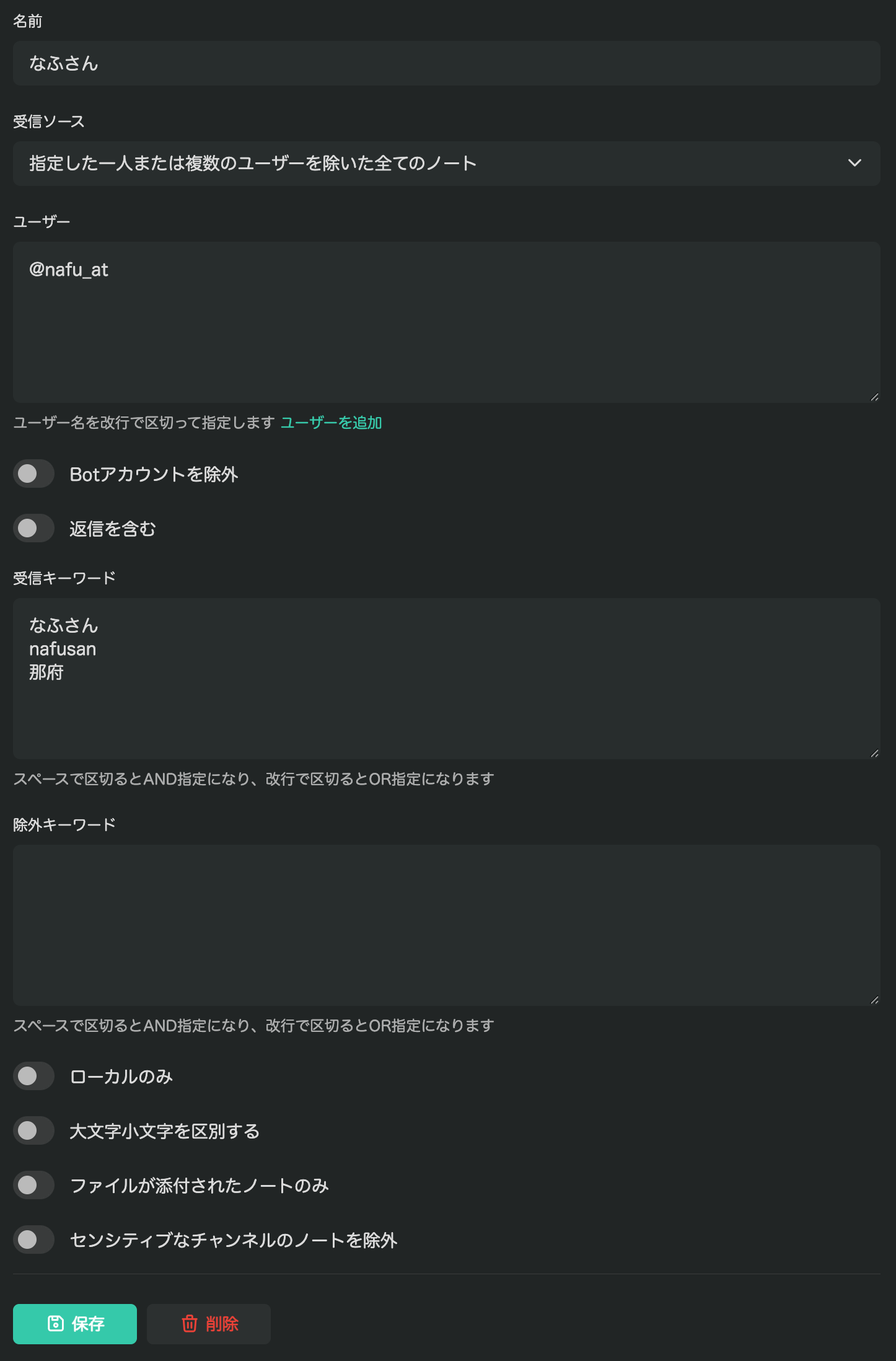The width and height of the screenshot is (896, 1361).
Task: Open the 受信ソース dropdown
Action: (x=446, y=163)
